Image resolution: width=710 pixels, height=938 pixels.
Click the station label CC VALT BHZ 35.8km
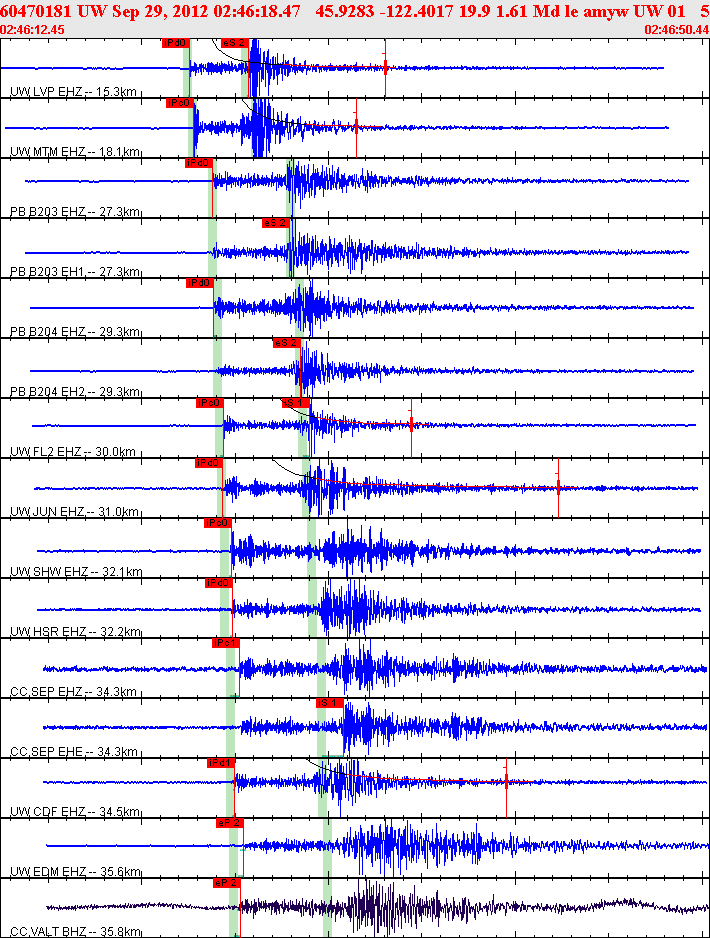click(x=75, y=932)
